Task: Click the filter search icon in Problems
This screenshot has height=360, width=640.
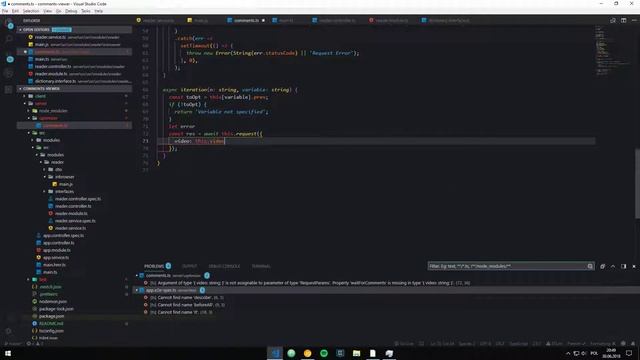Action: pyautogui.click(x=590, y=266)
